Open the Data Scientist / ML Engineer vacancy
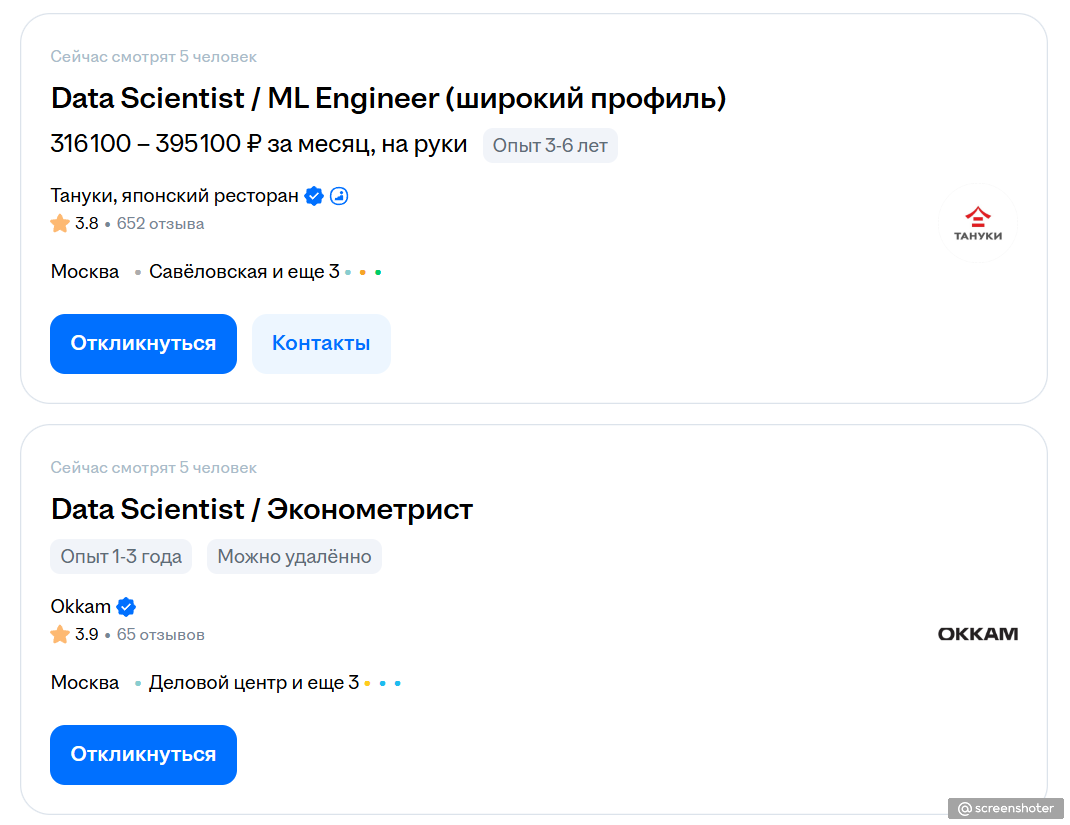This screenshot has width=1070, height=825. coord(388,99)
